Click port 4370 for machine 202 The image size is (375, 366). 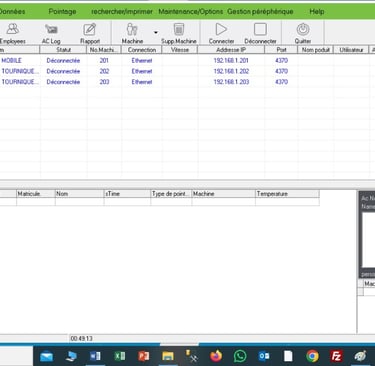281,71
